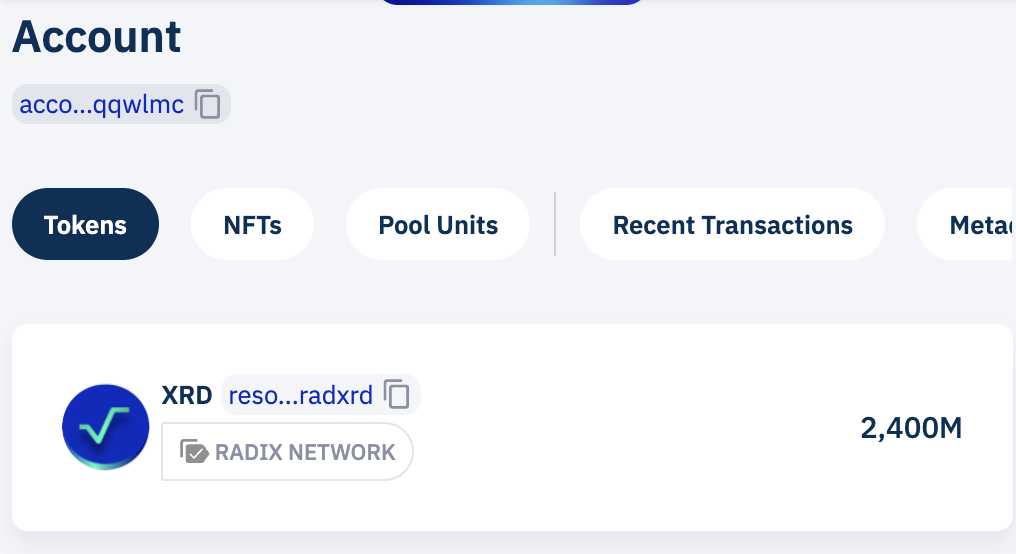Click the blue gradient bar at top
This screenshot has width=1016, height=554.
coord(512,2)
